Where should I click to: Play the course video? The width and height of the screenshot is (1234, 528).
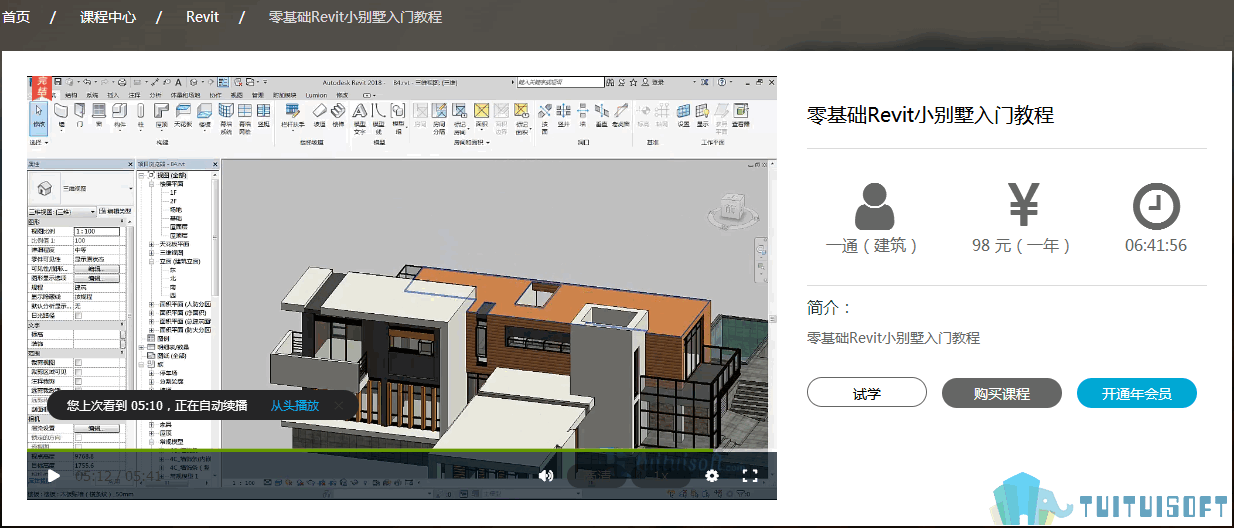[x=54, y=476]
